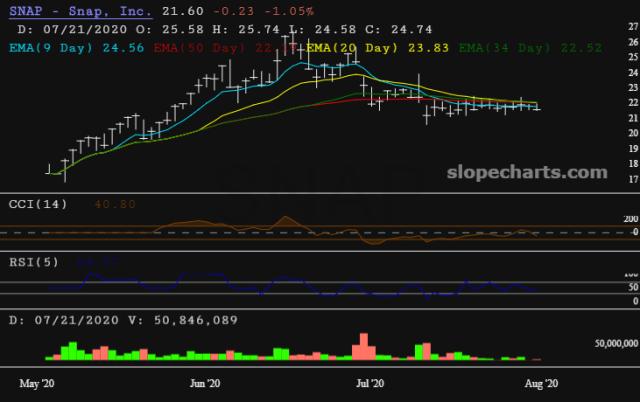Click the Jun '20 date axis label

204,383
